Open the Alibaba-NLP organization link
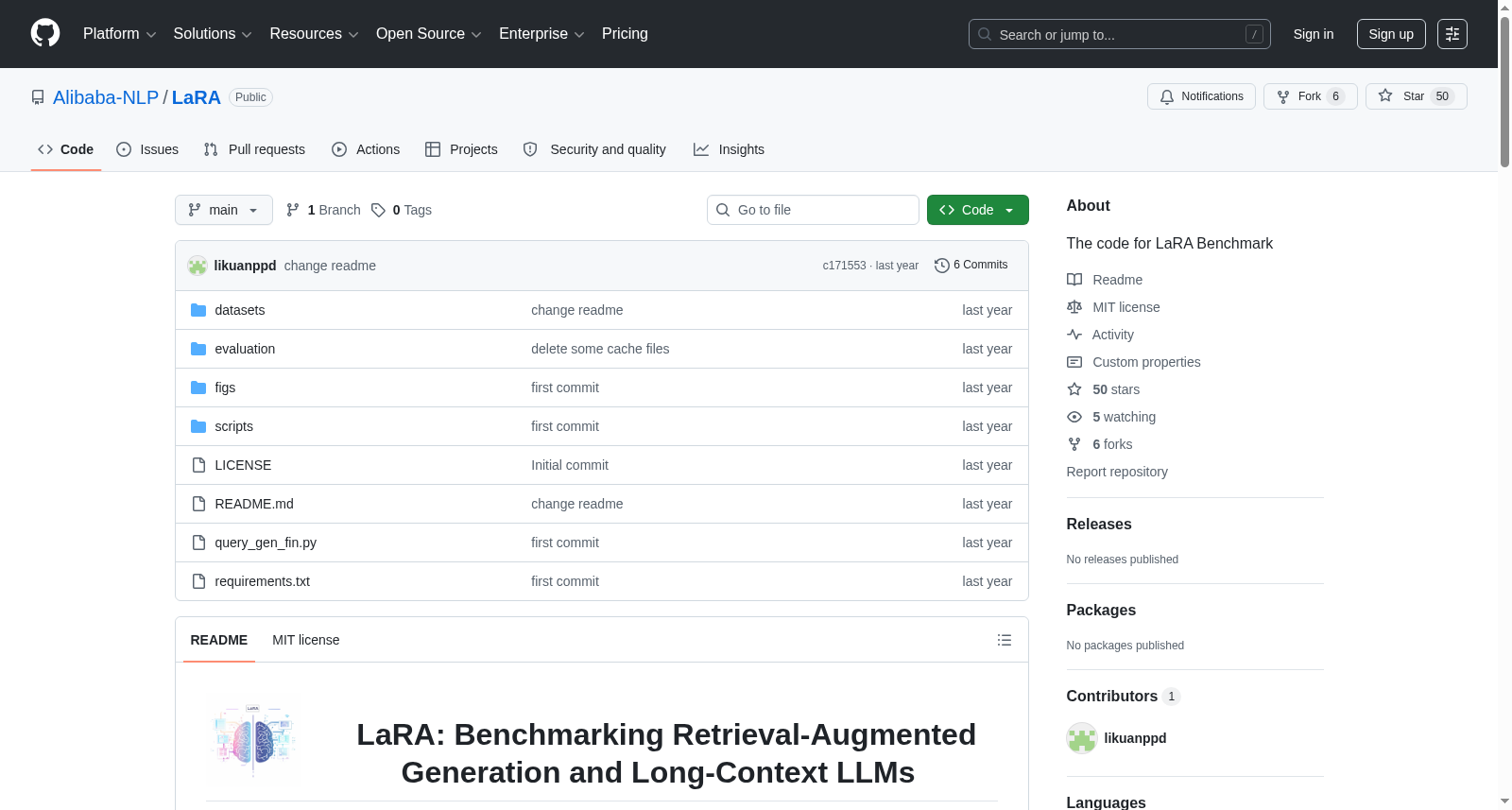This screenshot has height=810, width=1512. click(x=106, y=97)
